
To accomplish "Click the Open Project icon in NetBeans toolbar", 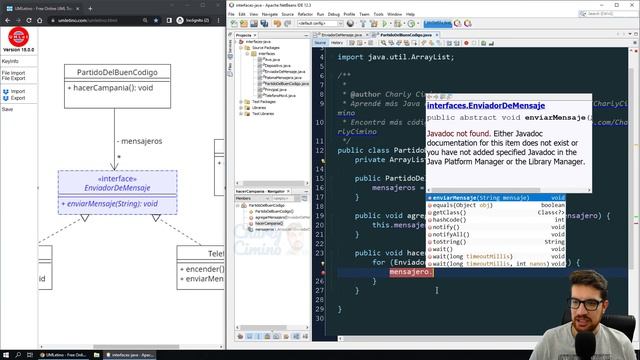I will tap(254, 24).
